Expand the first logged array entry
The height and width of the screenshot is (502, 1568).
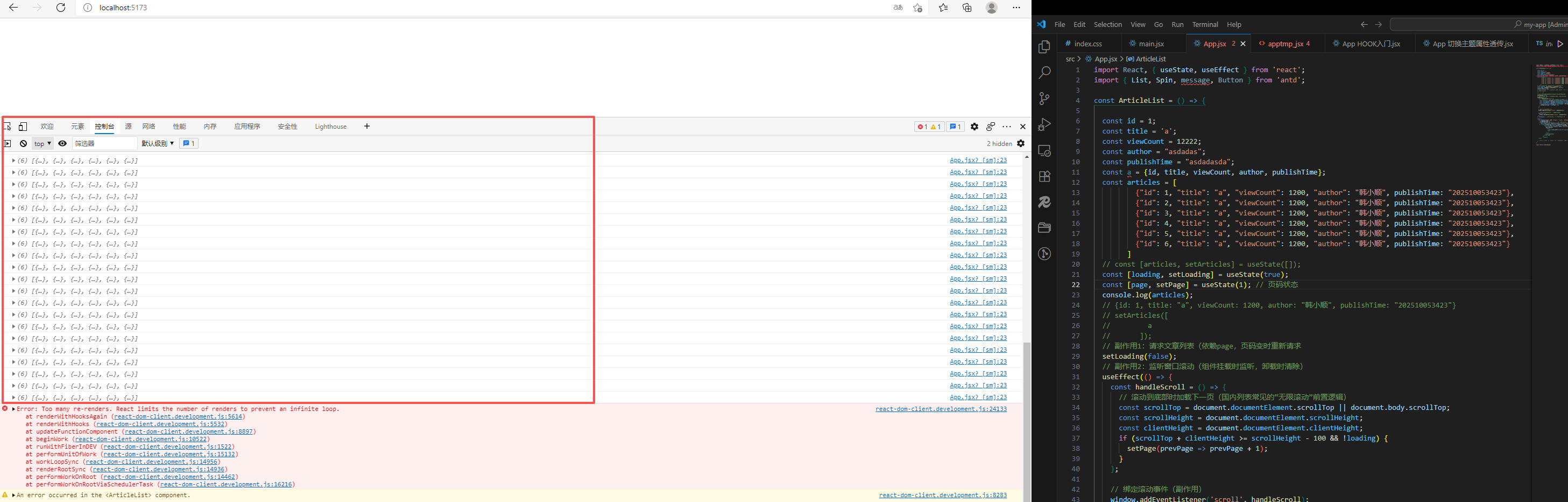14,161
